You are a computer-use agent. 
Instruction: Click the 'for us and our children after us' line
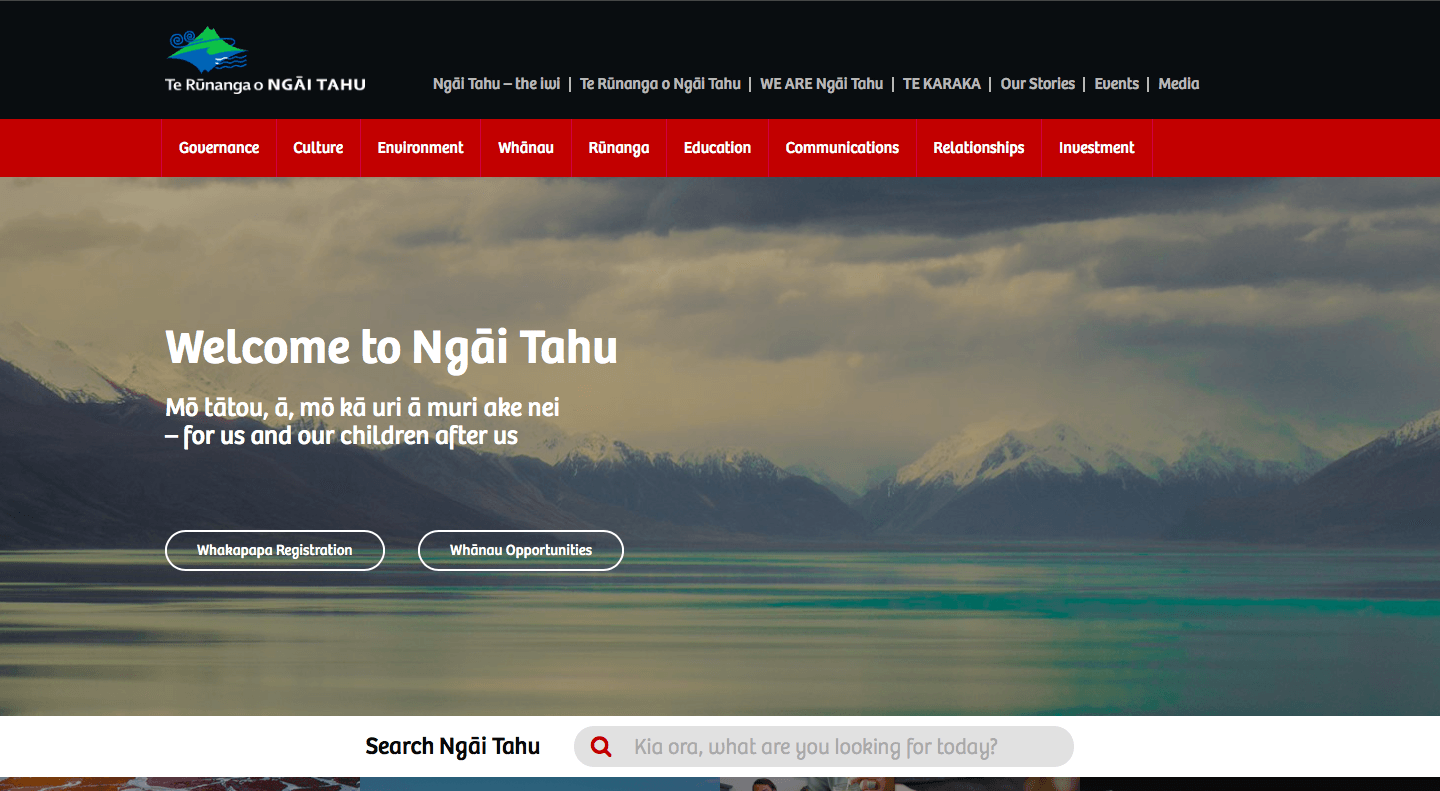click(341, 436)
